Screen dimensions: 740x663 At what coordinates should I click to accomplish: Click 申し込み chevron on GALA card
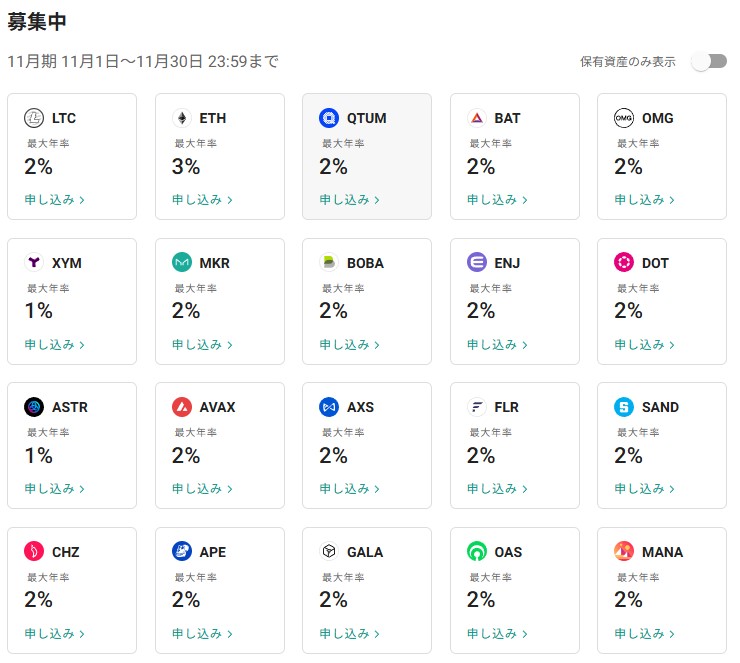pyautogui.click(x=377, y=634)
